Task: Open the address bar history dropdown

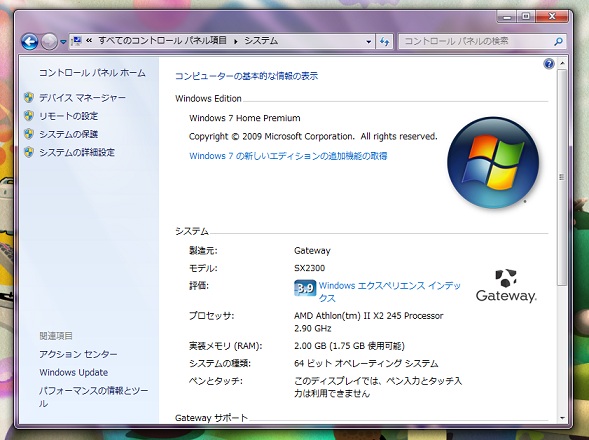Action: (x=369, y=41)
